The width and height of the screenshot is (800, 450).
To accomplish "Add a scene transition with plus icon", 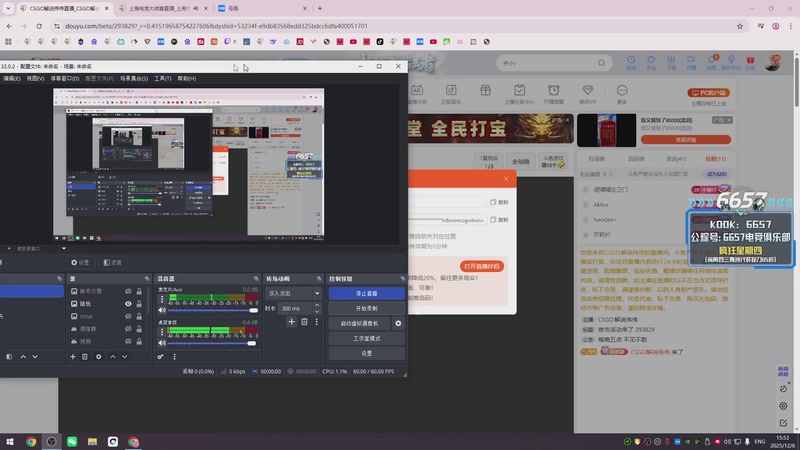I will click(291, 321).
